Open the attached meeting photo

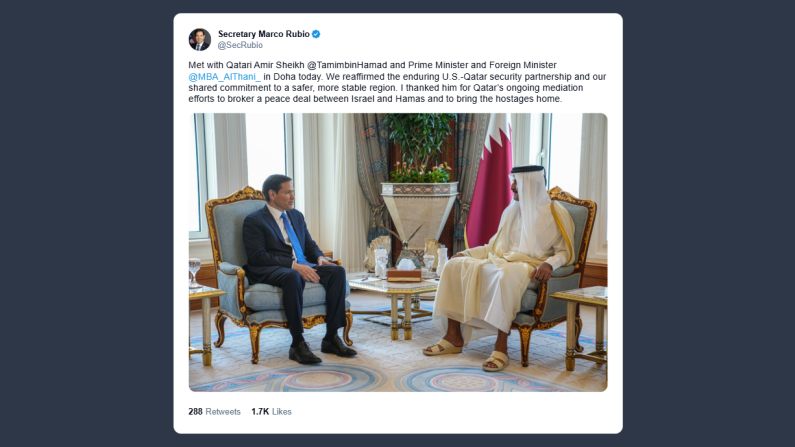pos(398,252)
